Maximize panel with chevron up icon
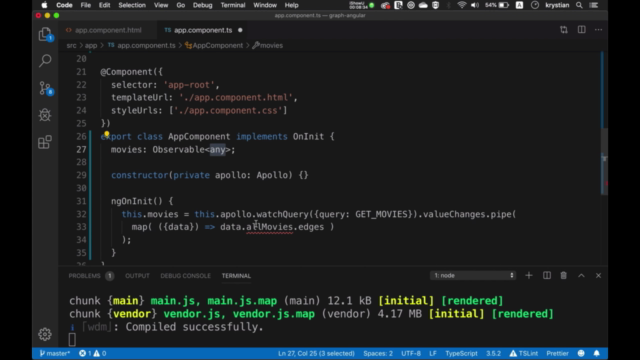 click(581, 276)
